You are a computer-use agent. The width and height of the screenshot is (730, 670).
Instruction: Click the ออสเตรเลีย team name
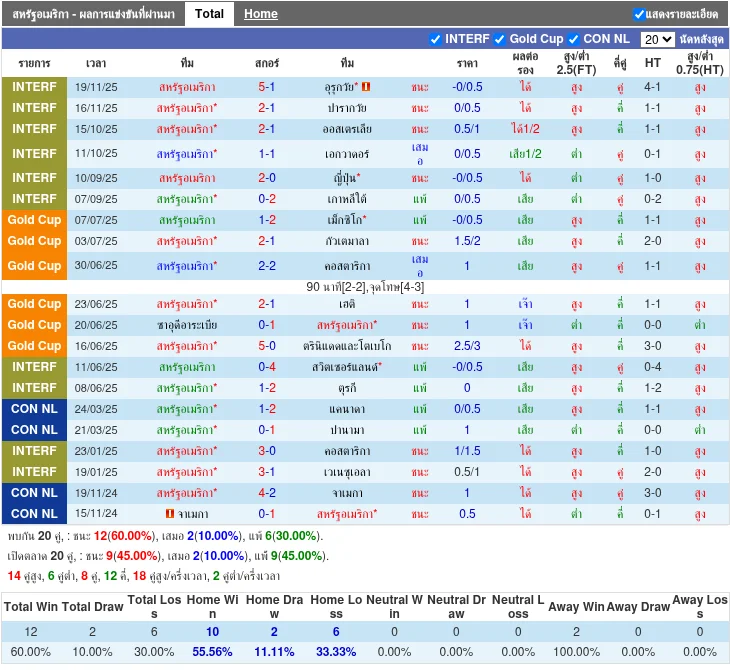[347, 129]
